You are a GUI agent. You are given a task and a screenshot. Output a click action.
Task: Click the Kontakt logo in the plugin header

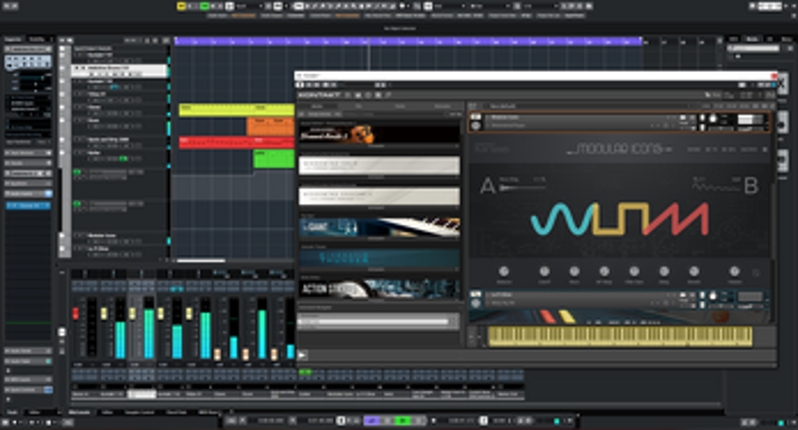[319, 95]
